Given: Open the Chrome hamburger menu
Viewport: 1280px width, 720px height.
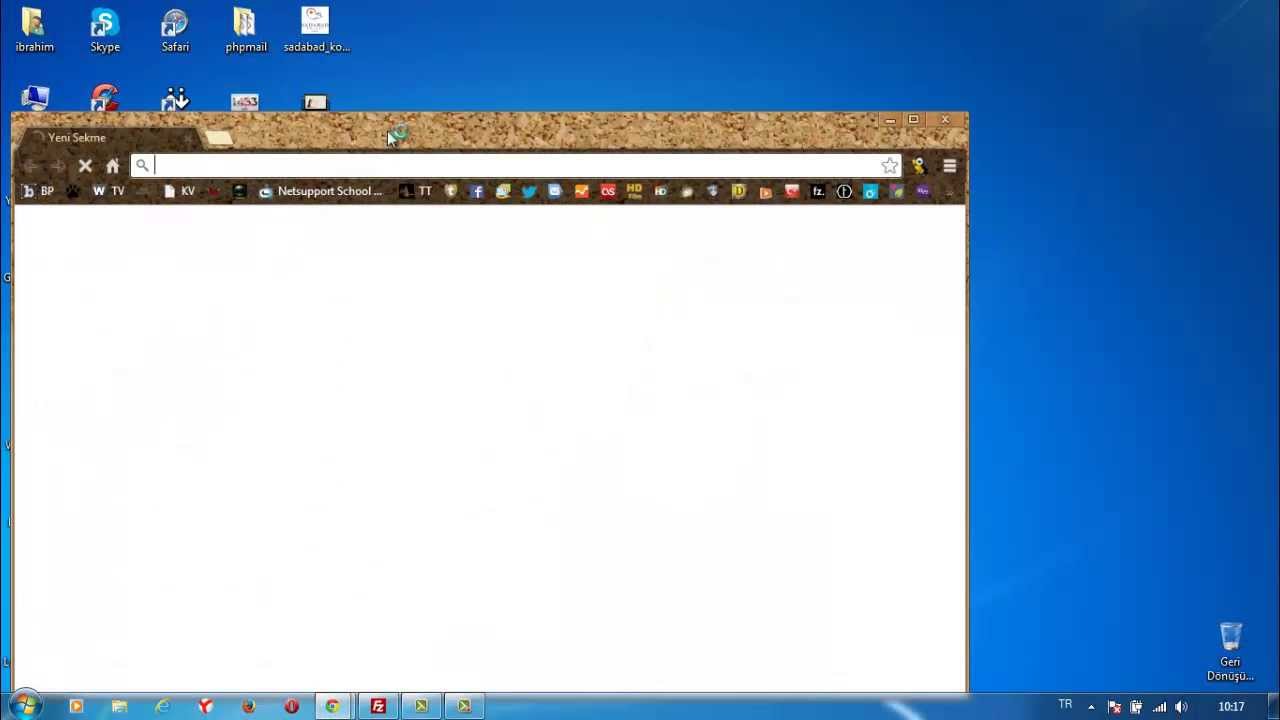Looking at the screenshot, I should click(949, 166).
